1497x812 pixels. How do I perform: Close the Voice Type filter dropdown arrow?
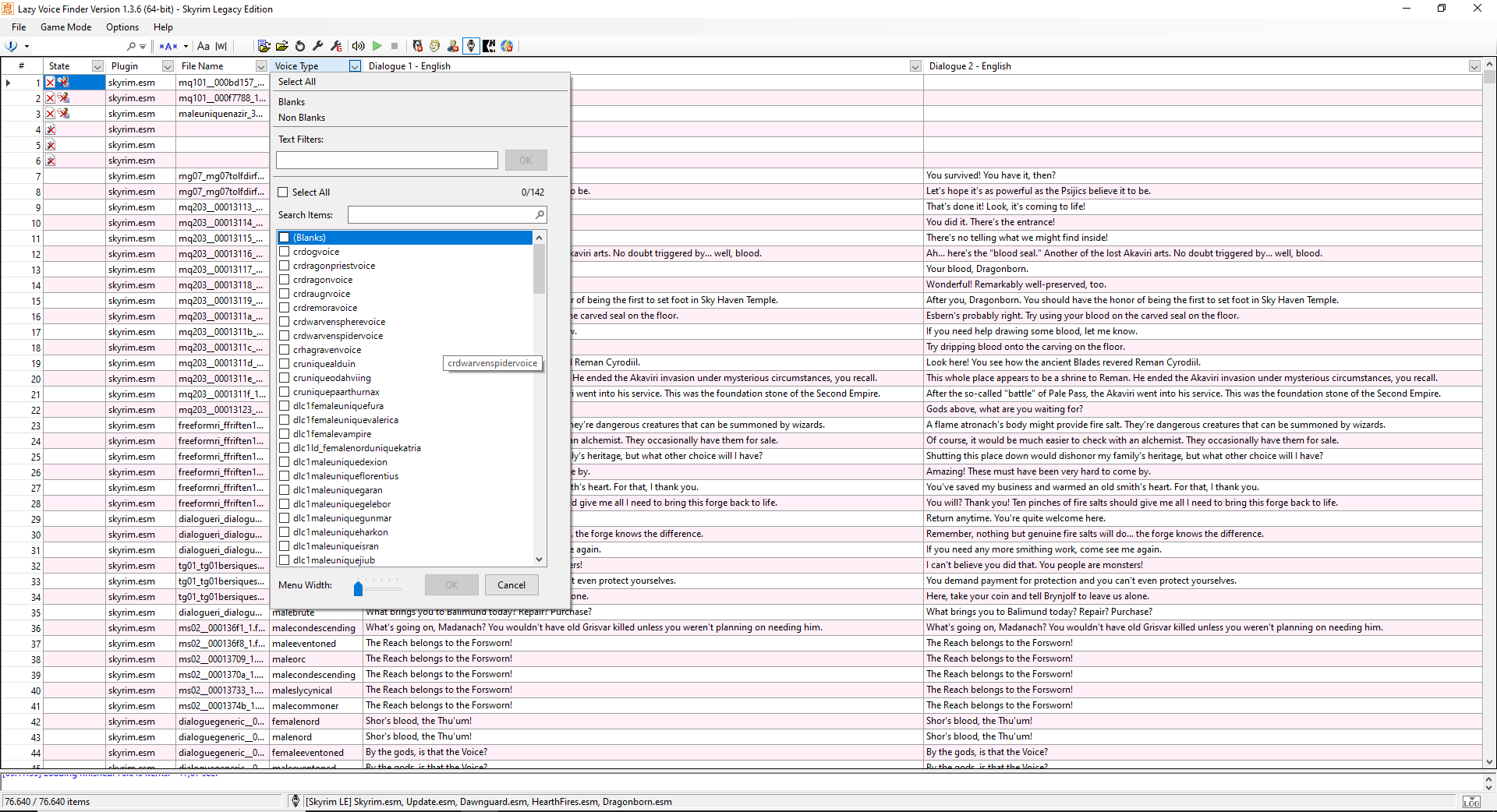pyautogui.click(x=355, y=66)
